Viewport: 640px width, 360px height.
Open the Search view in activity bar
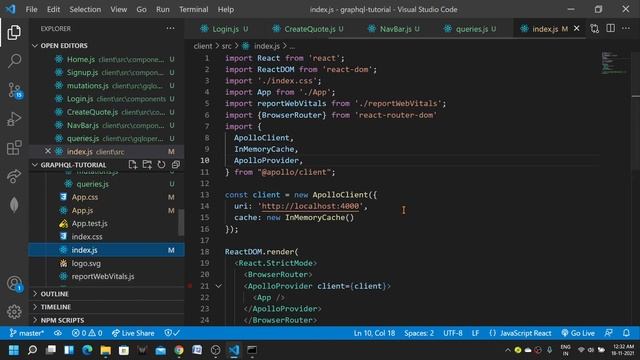tap(14, 61)
